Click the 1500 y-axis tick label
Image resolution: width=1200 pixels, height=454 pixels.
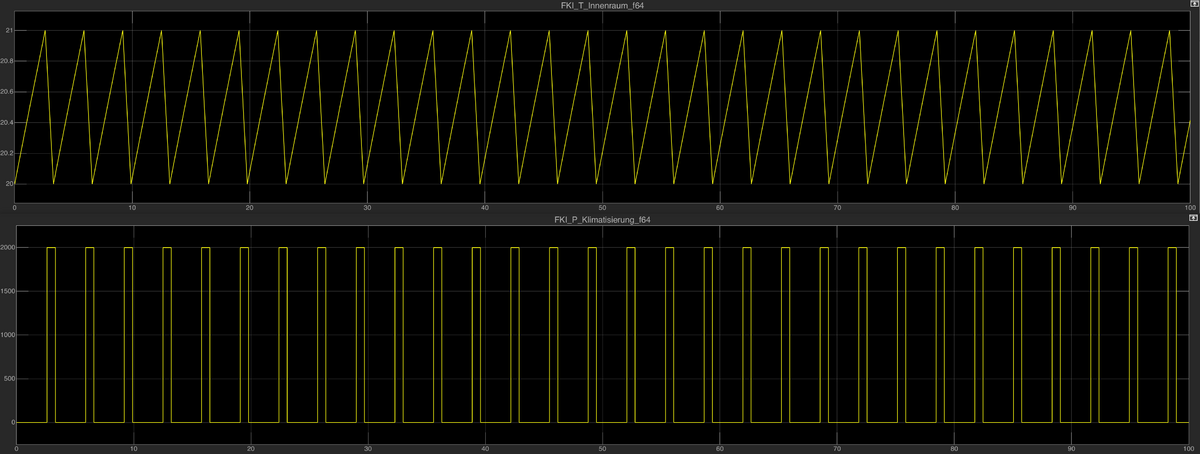point(8,291)
